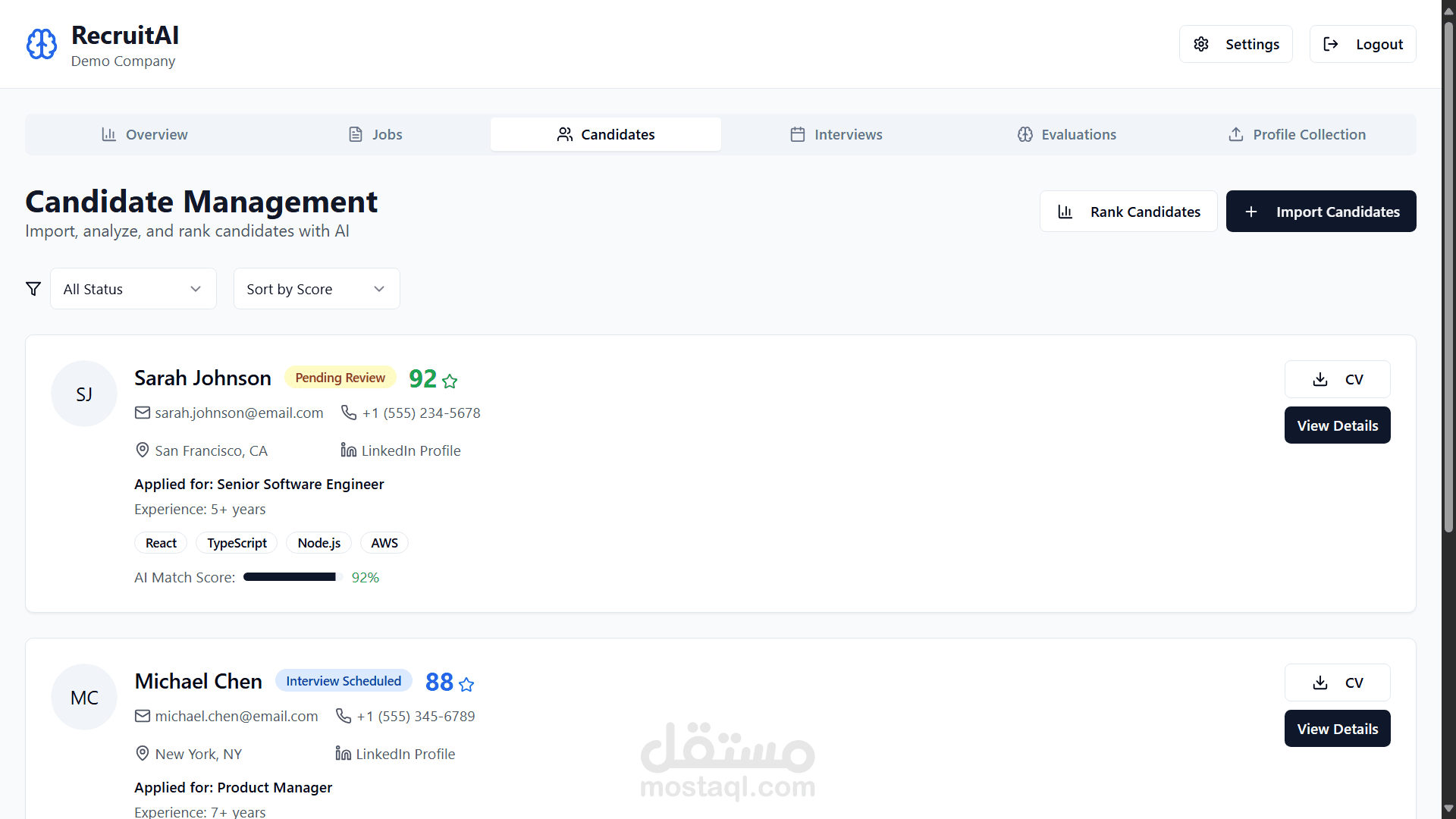The width and height of the screenshot is (1456, 819).
Task: Open the Evaluations tab
Action: click(1067, 134)
